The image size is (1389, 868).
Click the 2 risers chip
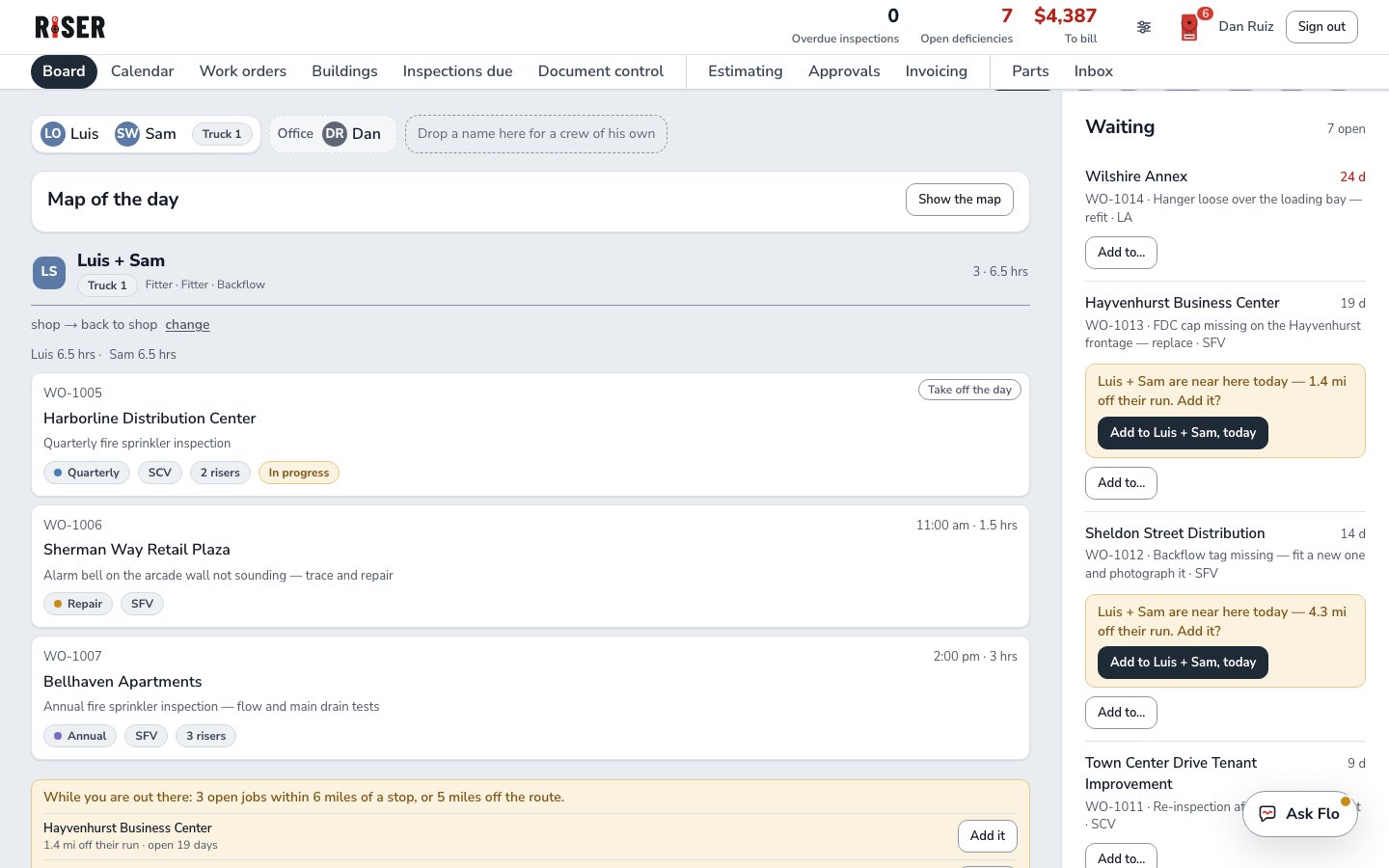(220, 473)
